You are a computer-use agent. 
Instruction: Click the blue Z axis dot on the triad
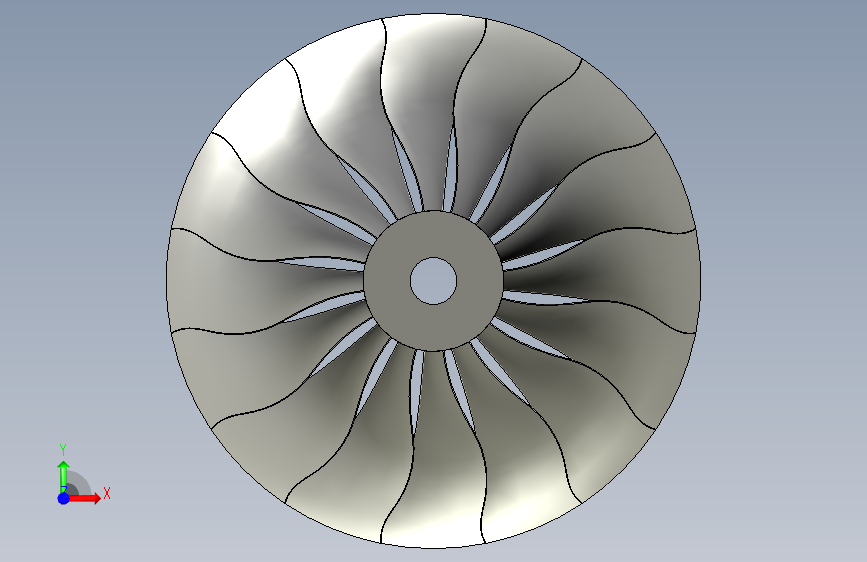[x=64, y=498]
